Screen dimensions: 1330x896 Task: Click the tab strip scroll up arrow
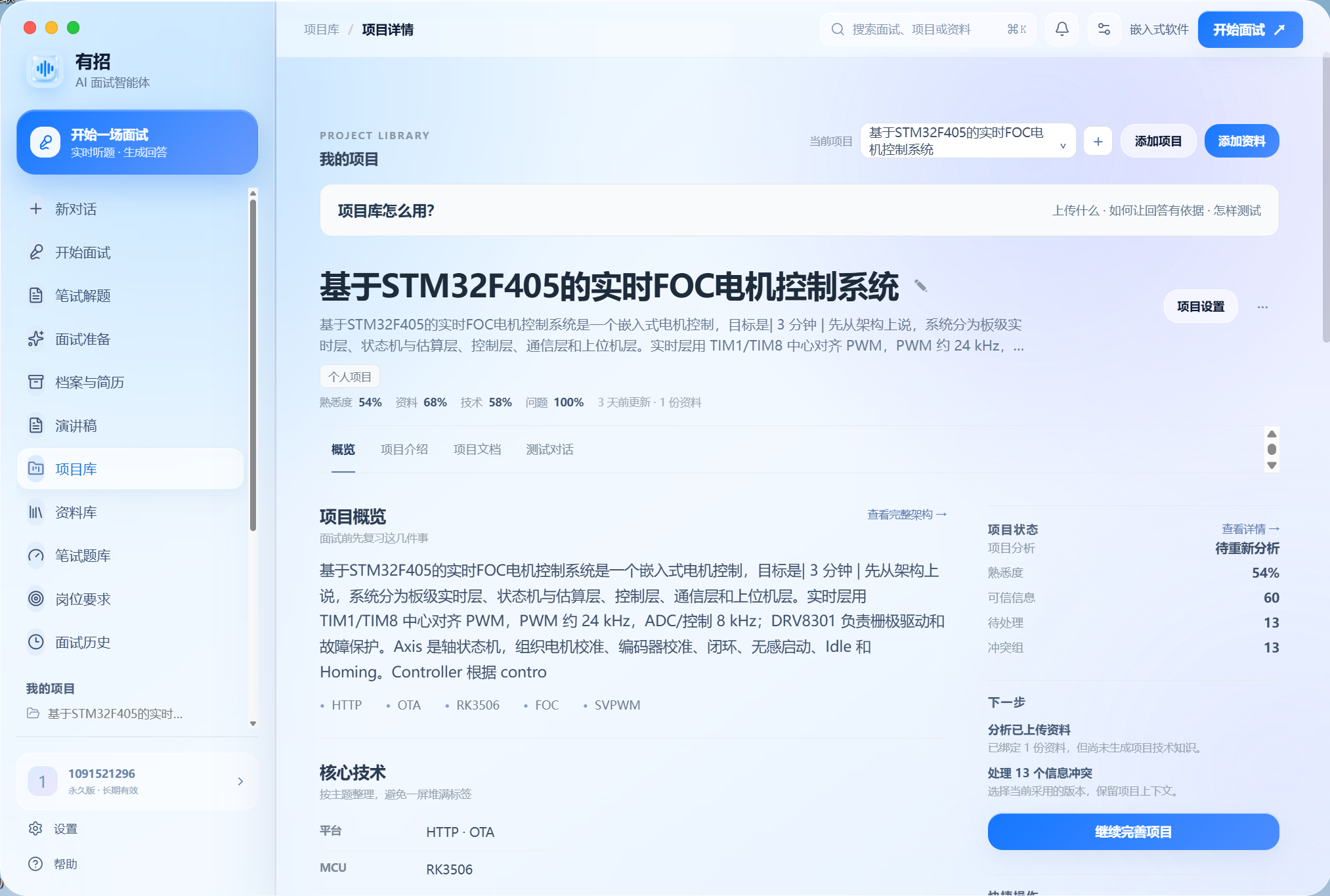tap(1272, 434)
